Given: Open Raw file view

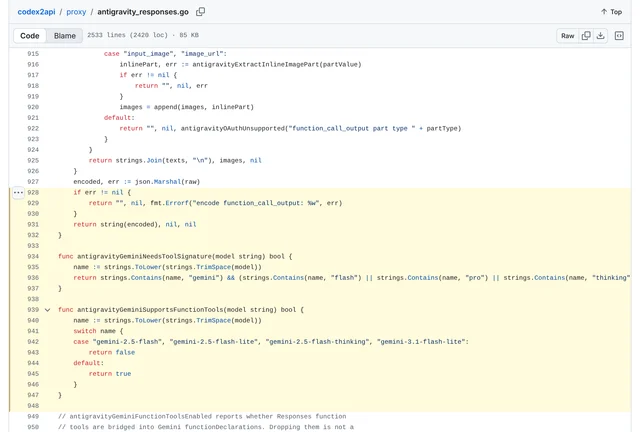Looking at the screenshot, I should [567, 36].
